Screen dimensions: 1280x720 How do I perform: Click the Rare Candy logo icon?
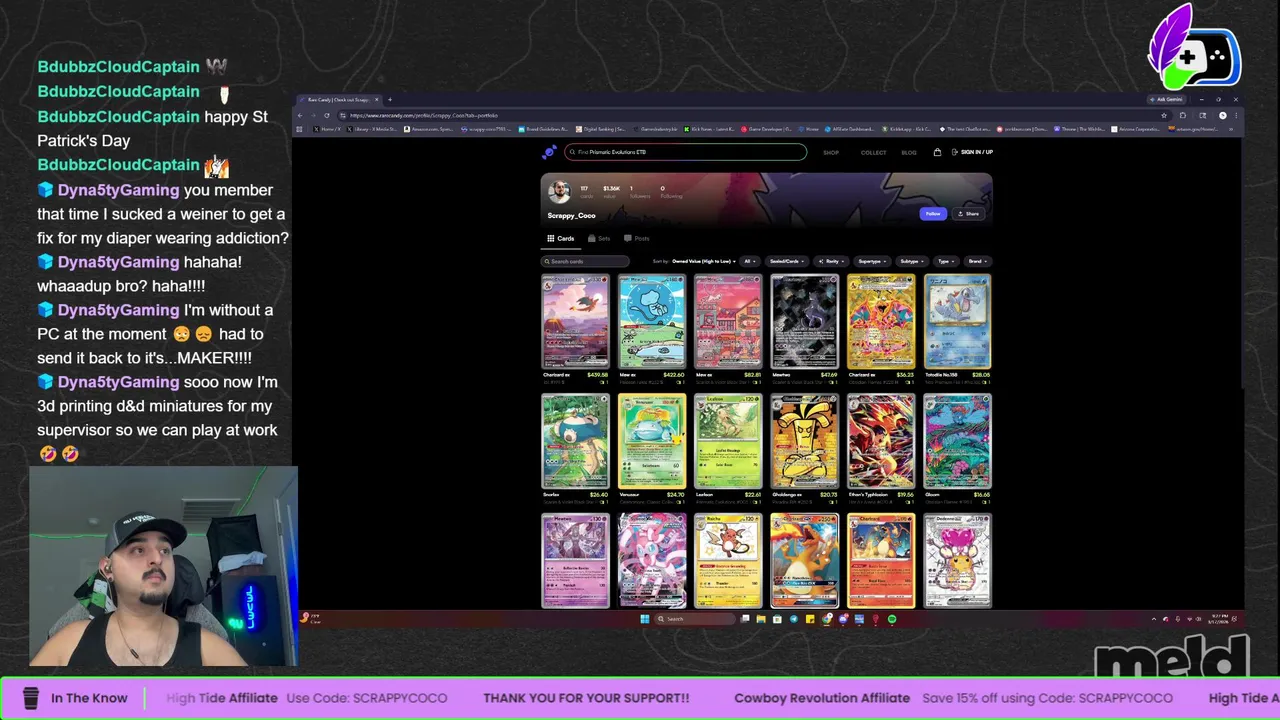pos(549,152)
